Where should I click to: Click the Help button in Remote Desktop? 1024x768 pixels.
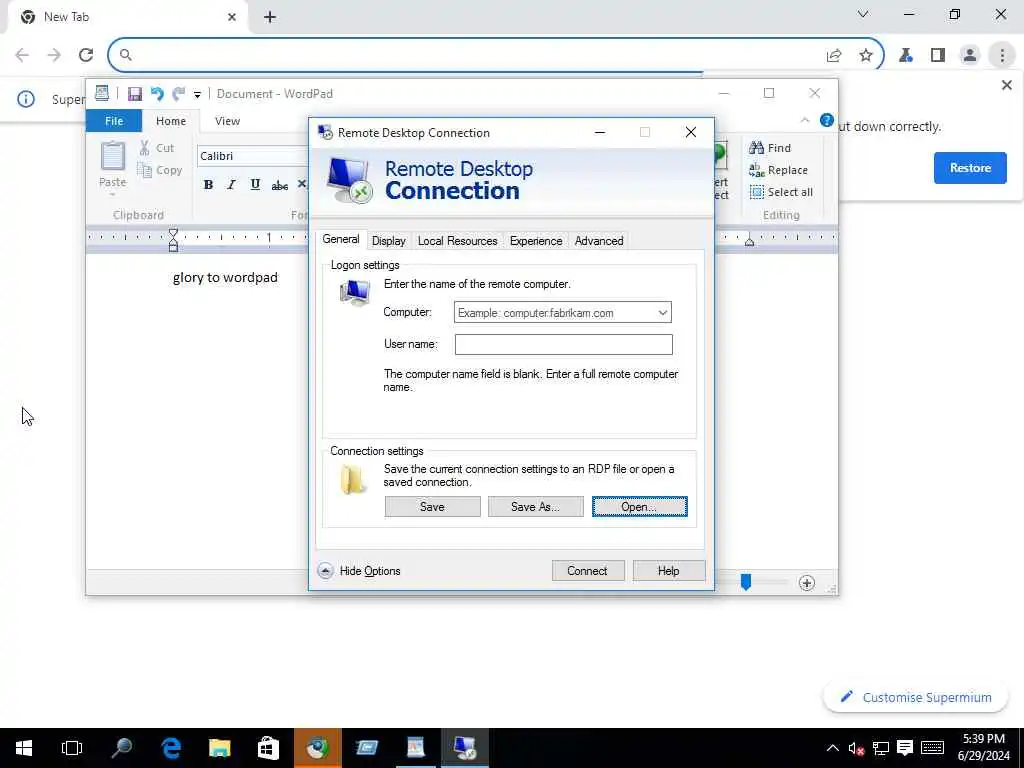[669, 571]
